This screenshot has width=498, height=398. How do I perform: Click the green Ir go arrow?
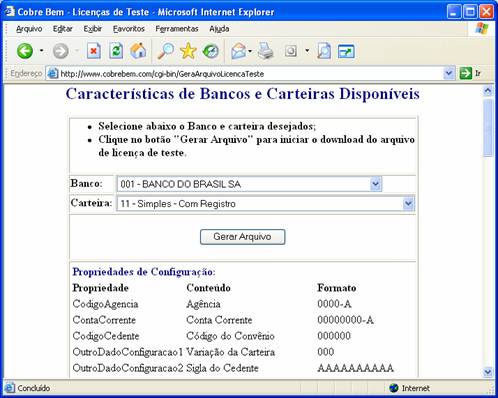tap(466, 73)
